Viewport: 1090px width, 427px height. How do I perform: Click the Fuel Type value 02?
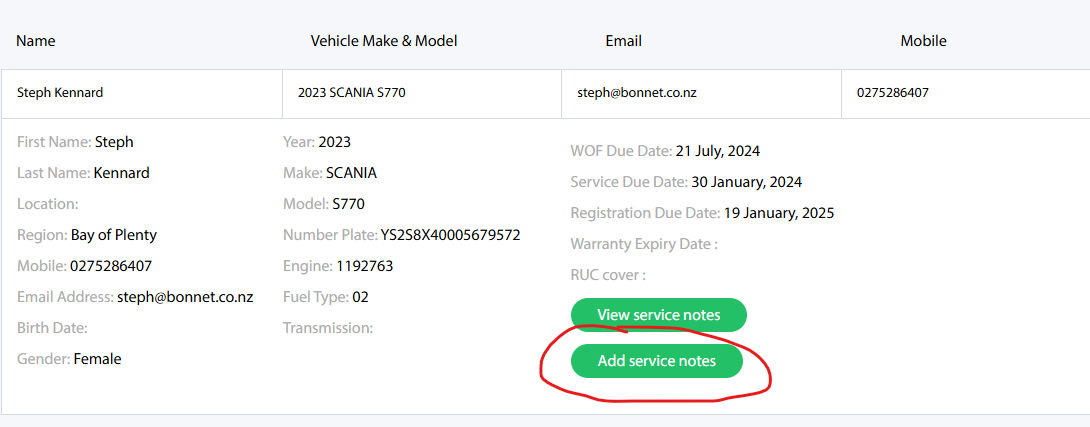click(361, 297)
